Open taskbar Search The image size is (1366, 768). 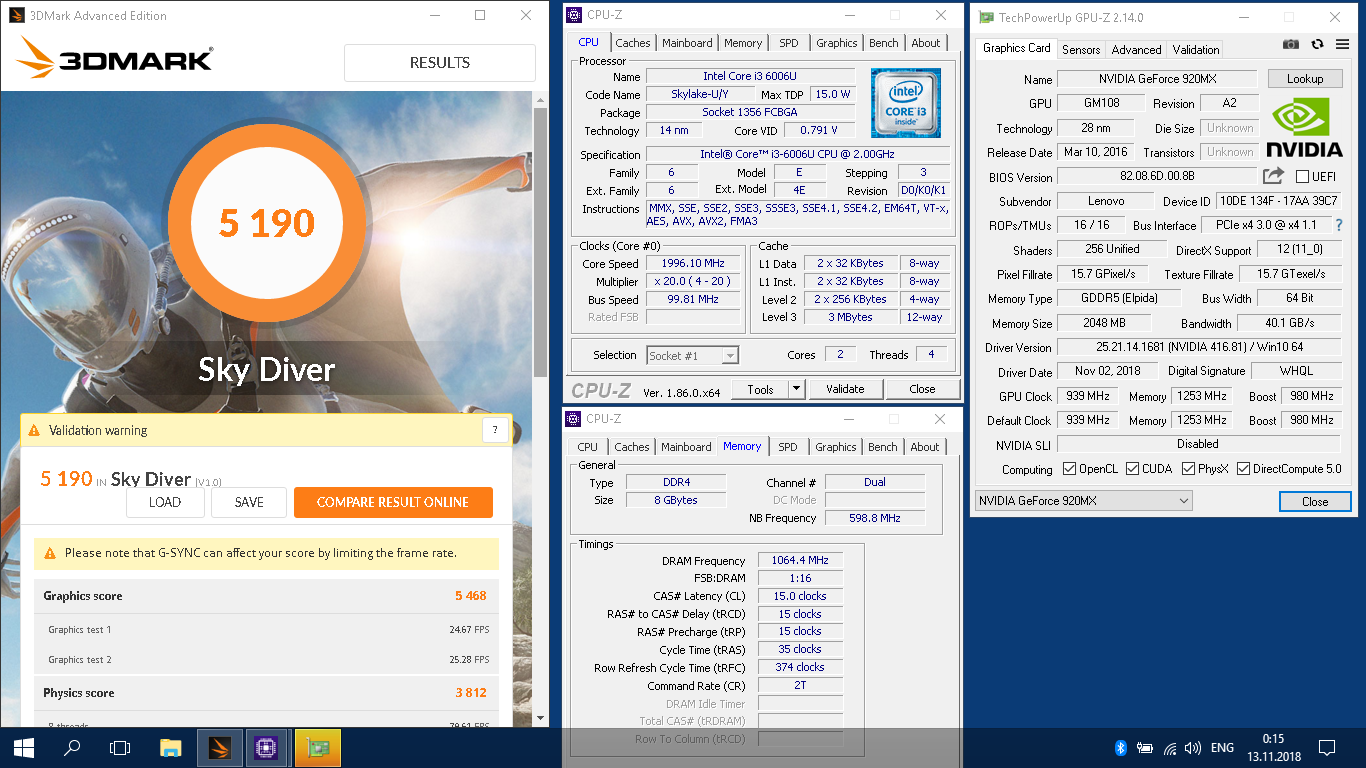(x=72, y=747)
